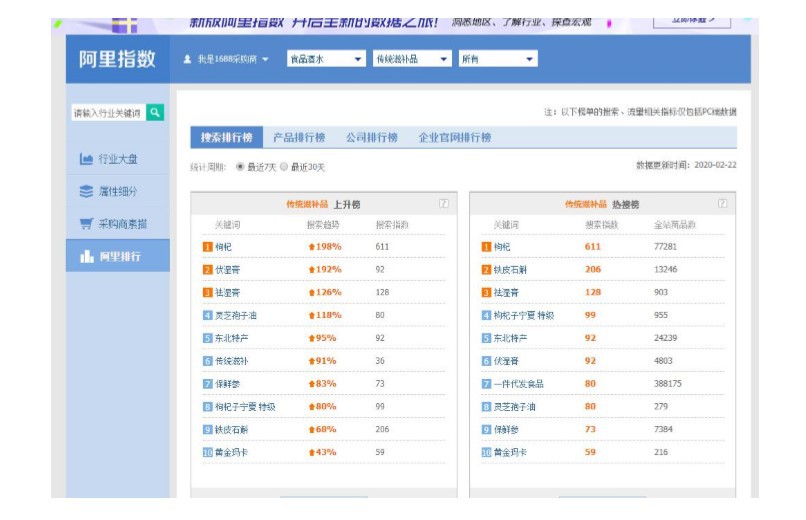The width and height of the screenshot is (806, 520).
Task: Open help icon on 热搜榜 panel
Action: [x=722, y=203]
